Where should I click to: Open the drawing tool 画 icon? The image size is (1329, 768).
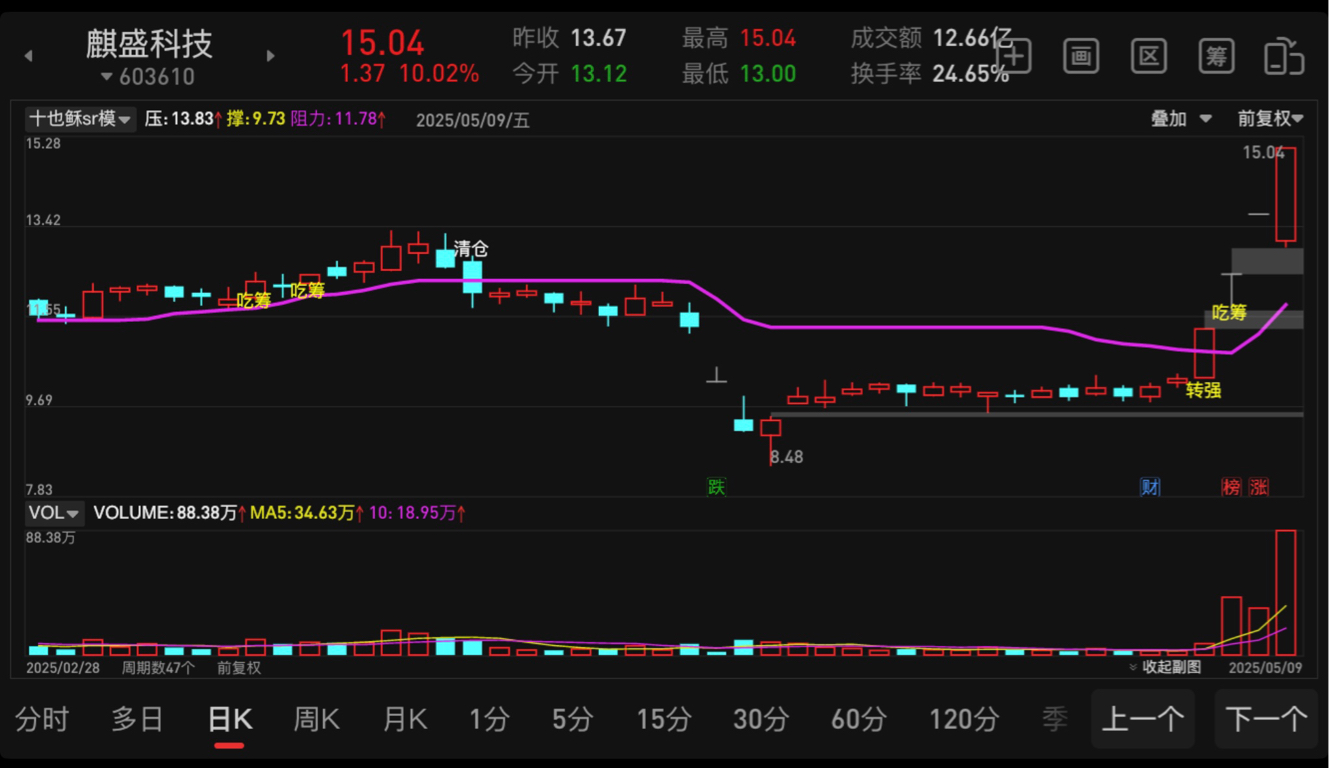point(1081,56)
